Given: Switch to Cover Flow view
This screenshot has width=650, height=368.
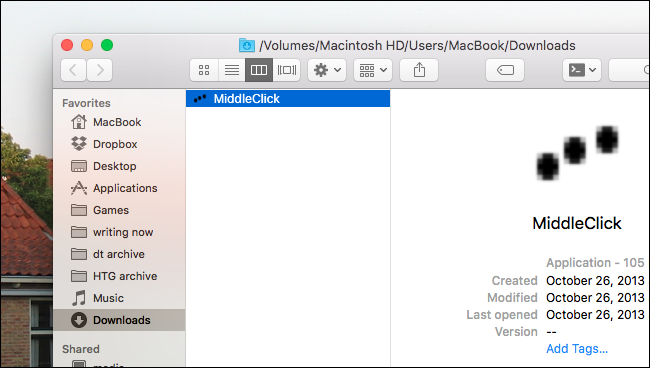Looking at the screenshot, I should (x=287, y=70).
